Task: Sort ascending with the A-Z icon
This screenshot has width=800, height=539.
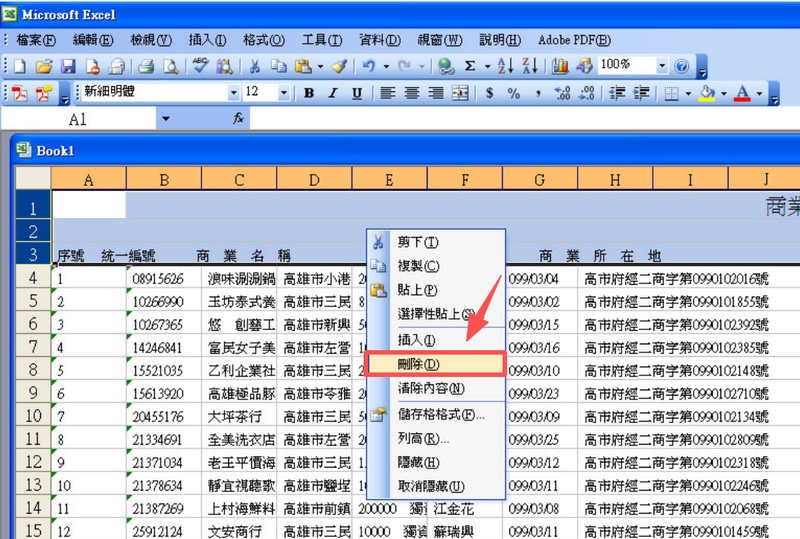Action: 505,66
